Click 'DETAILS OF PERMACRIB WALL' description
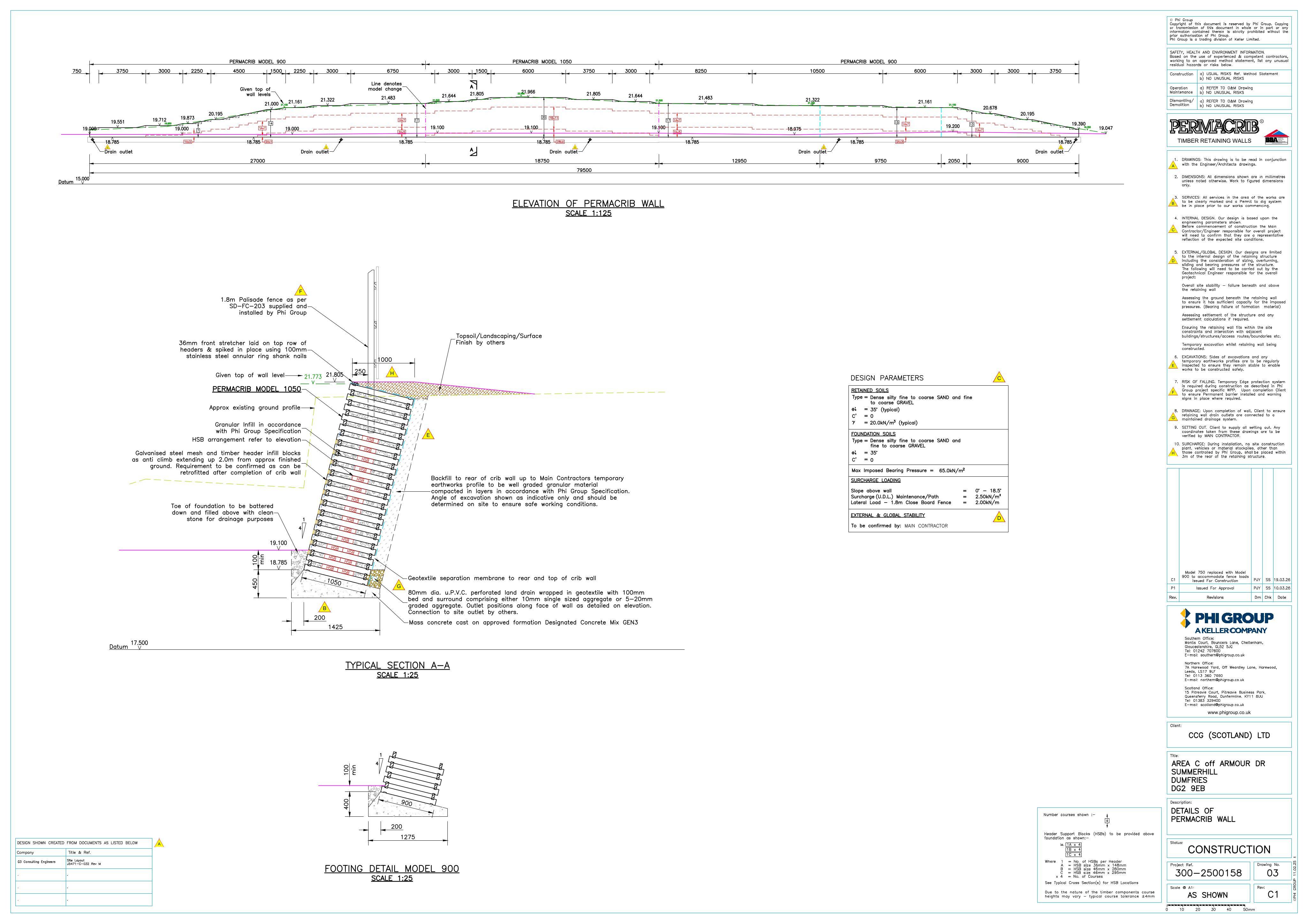Viewport: 1308px width, 924px height. pyautogui.click(x=1203, y=815)
